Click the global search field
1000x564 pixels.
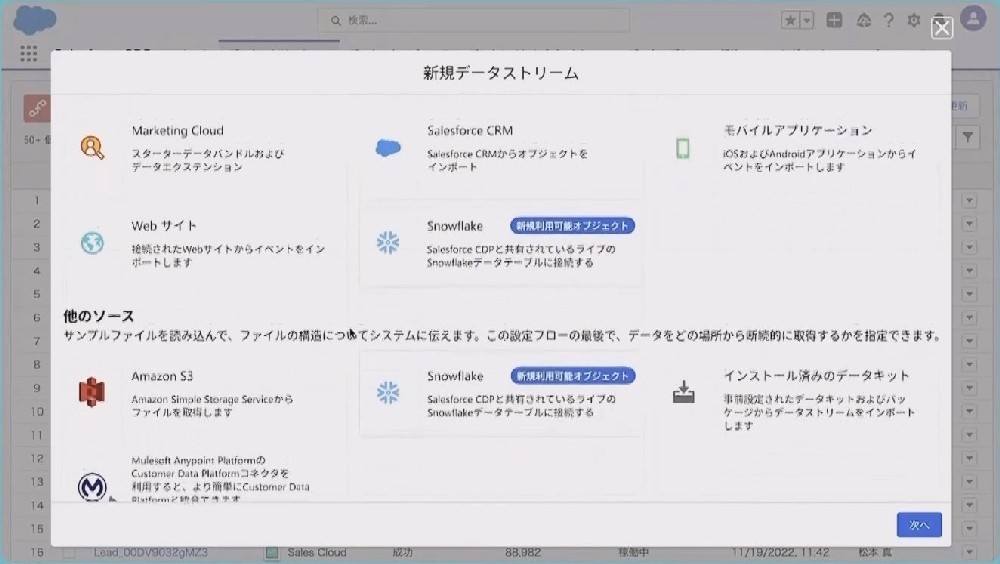tap(474, 20)
